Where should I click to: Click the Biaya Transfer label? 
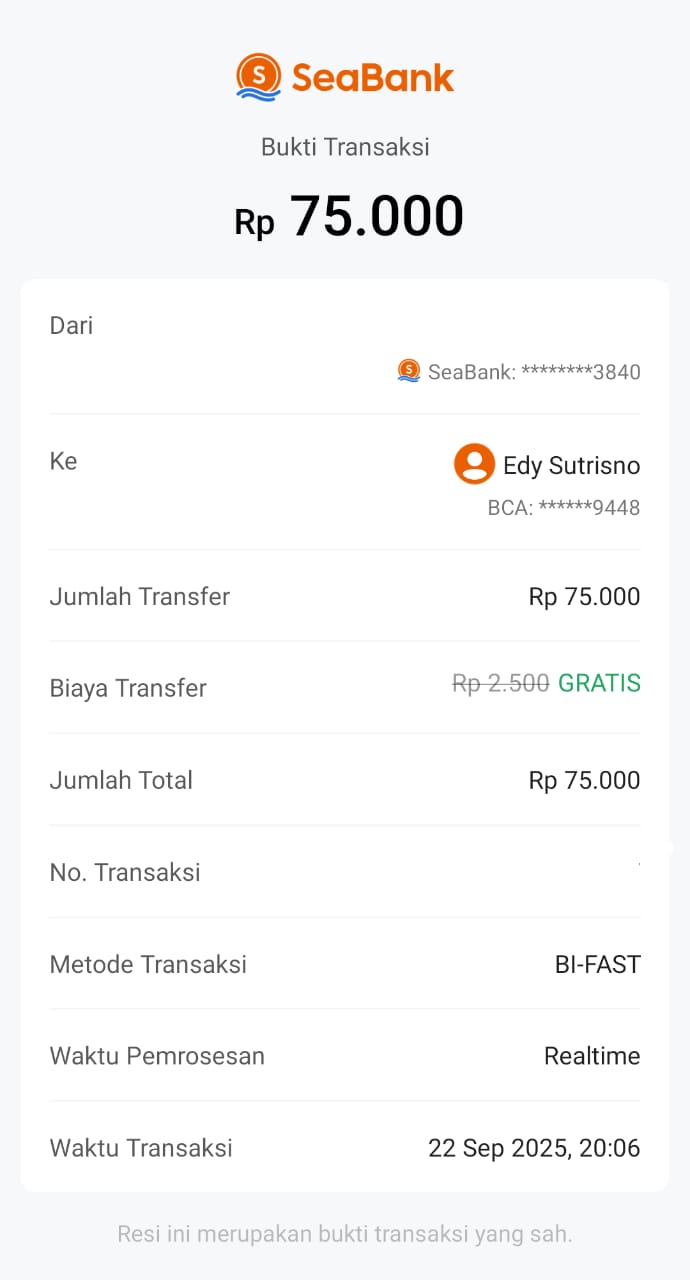point(128,688)
